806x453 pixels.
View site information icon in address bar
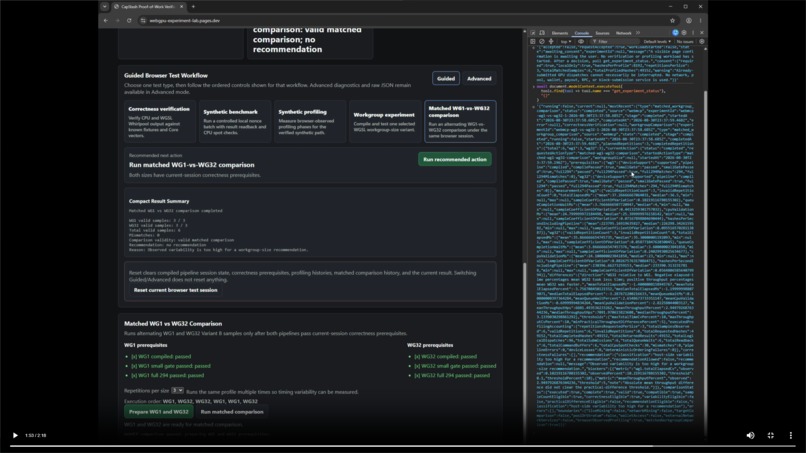pos(143,21)
